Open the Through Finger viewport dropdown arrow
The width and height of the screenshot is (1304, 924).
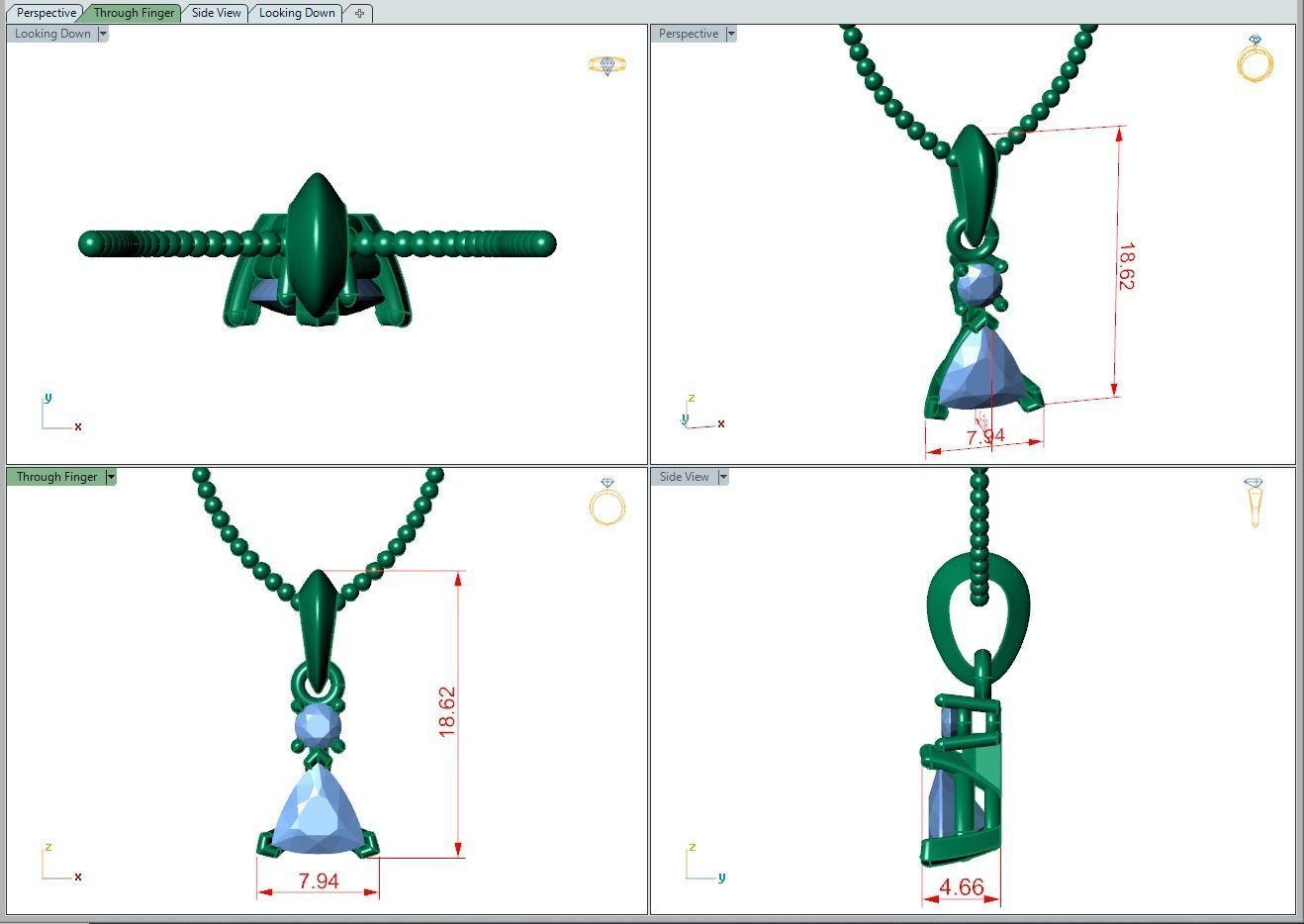[x=111, y=477]
